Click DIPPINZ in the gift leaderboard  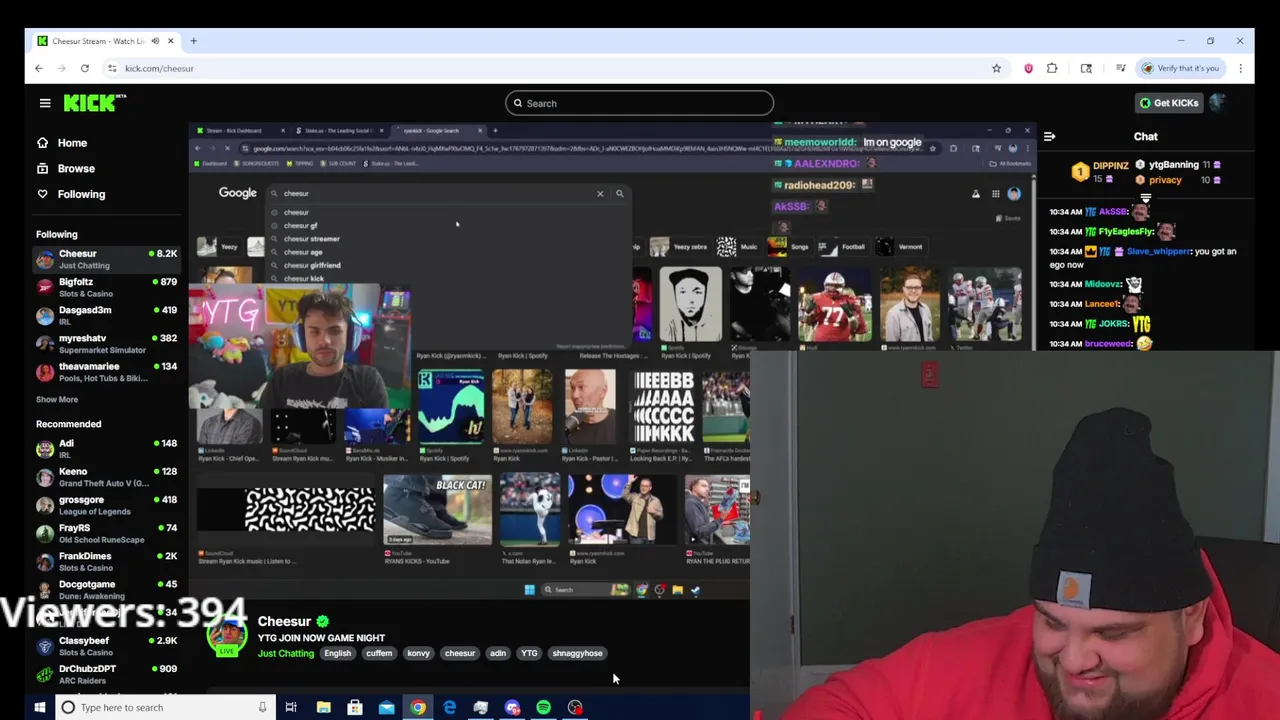pos(1110,165)
